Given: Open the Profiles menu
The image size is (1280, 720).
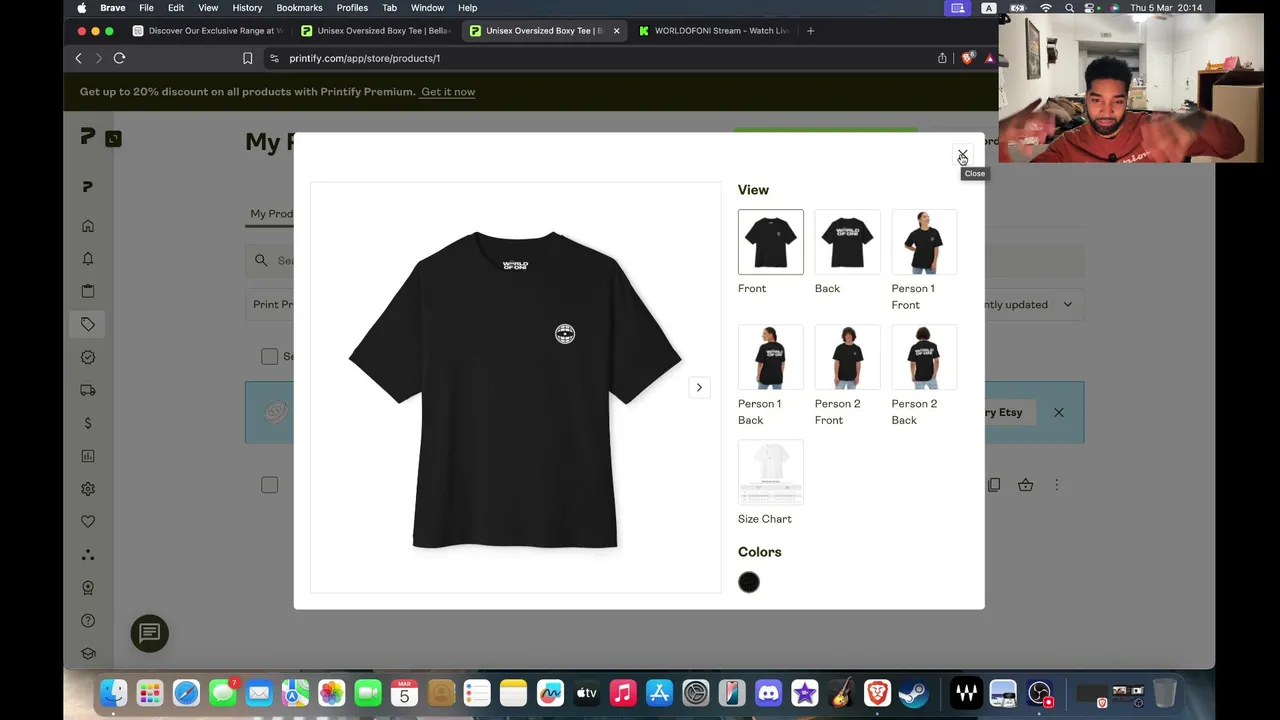Looking at the screenshot, I should pyautogui.click(x=352, y=8).
